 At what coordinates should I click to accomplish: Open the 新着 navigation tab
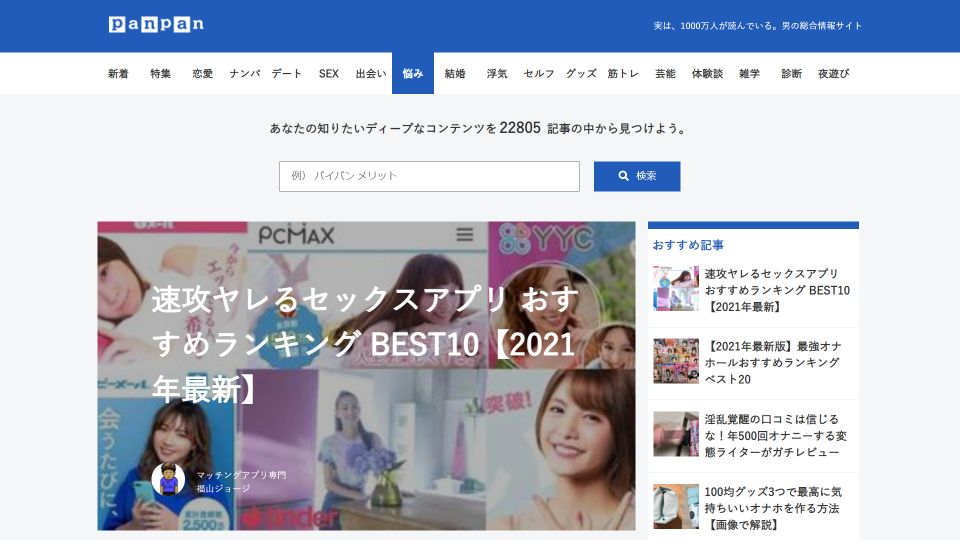(118, 74)
